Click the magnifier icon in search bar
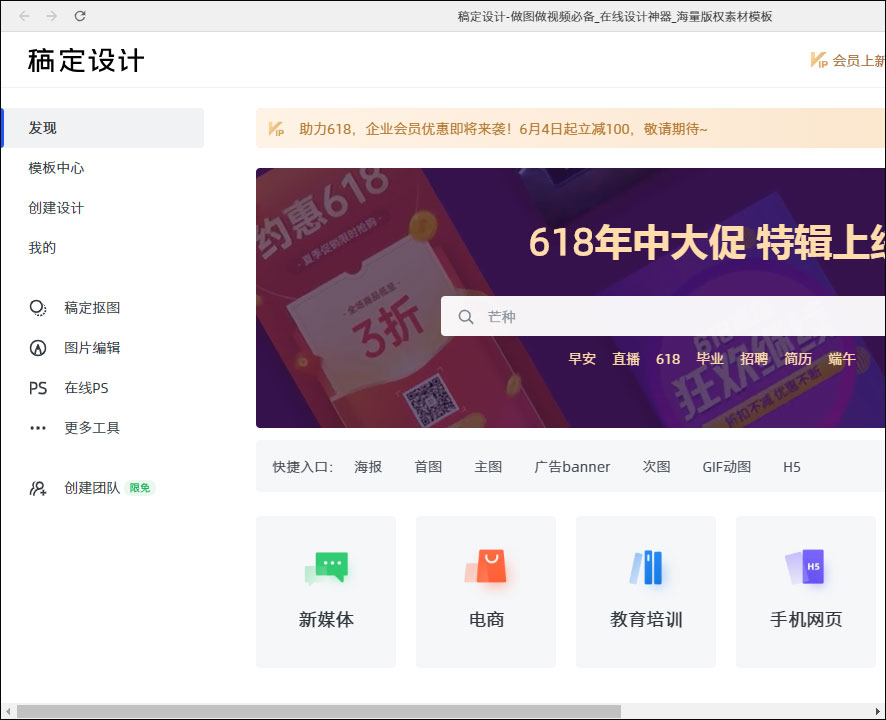Image resolution: width=886 pixels, height=720 pixels. 466,316
